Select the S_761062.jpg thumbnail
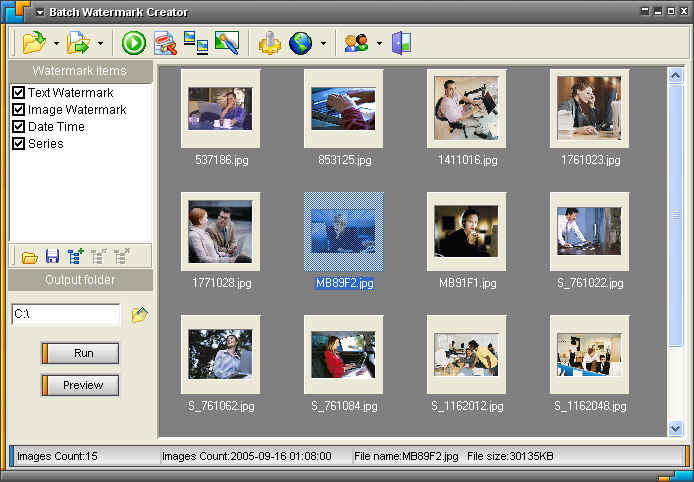The width and height of the screenshot is (694, 482). 220,355
